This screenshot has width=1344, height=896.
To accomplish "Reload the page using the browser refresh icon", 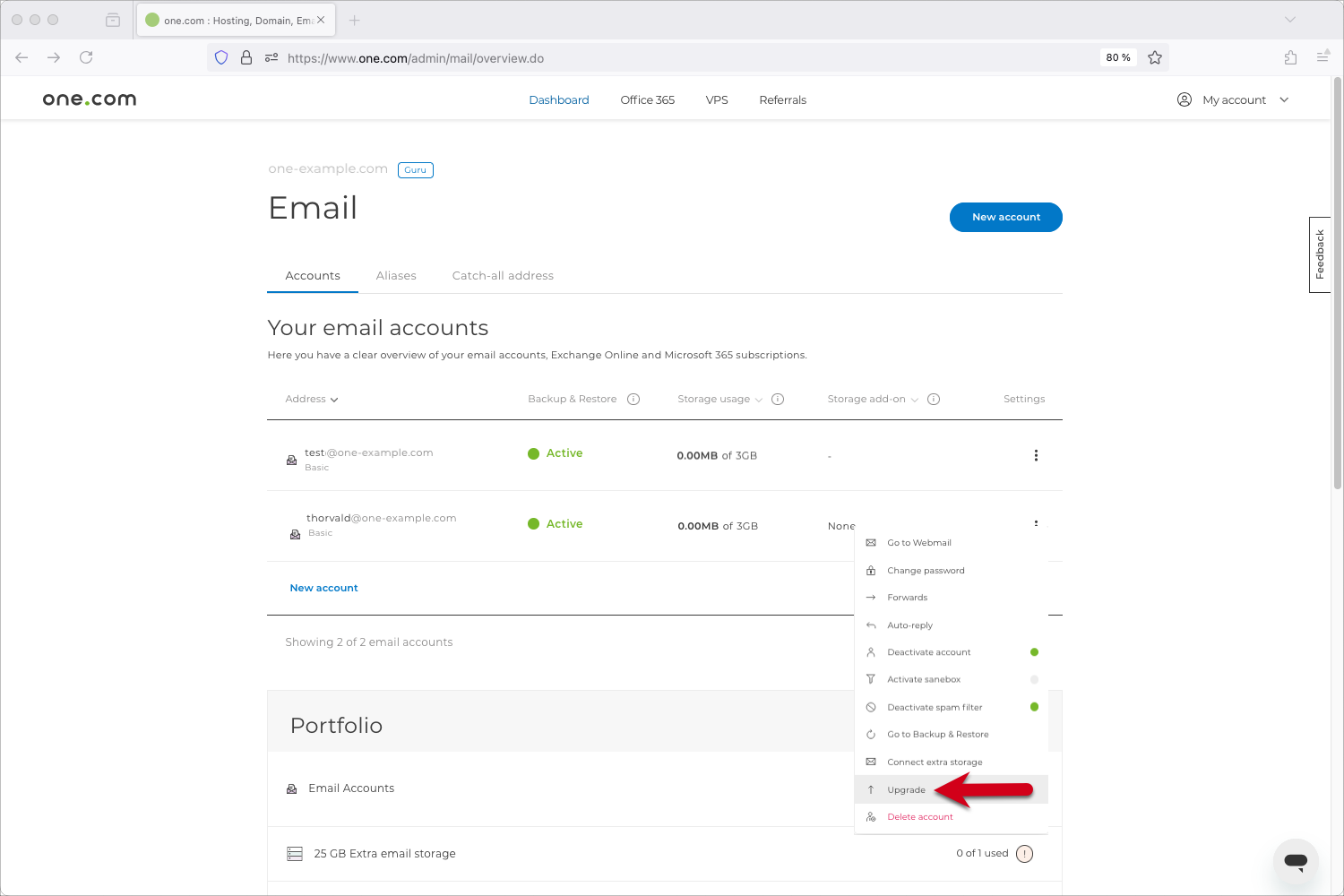I will coord(86,57).
